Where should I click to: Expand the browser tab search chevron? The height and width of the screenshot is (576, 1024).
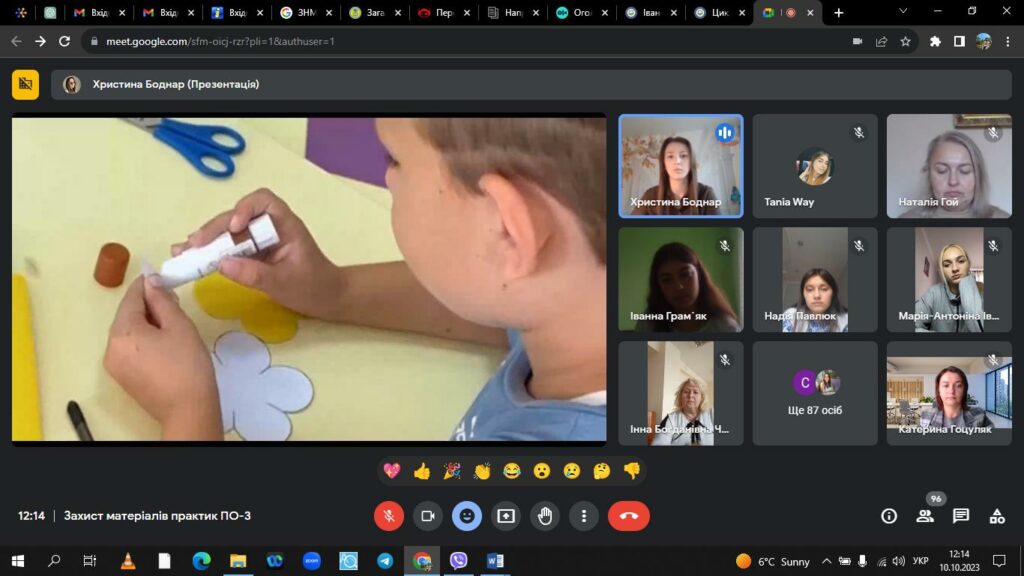pos(903,11)
